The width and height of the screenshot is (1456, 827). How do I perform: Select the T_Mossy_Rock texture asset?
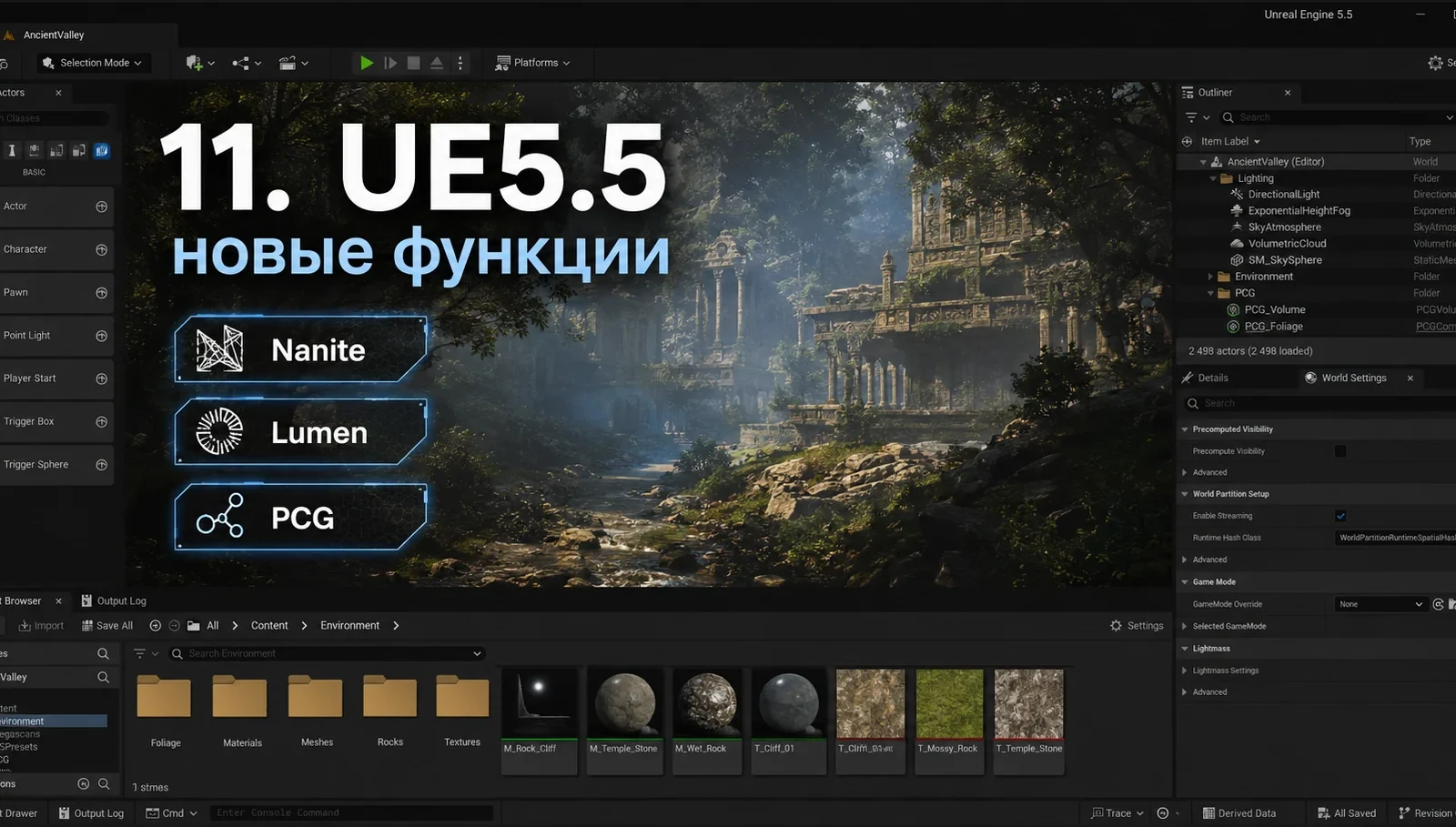[x=948, y=721]
